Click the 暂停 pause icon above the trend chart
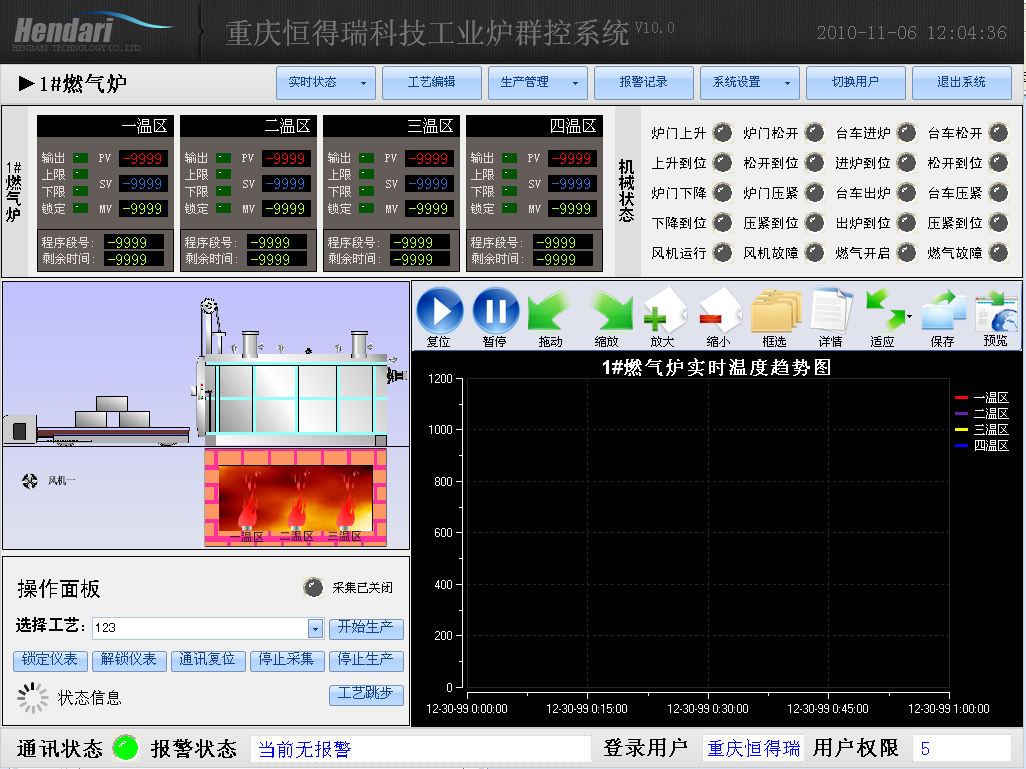 pos(495,310)
